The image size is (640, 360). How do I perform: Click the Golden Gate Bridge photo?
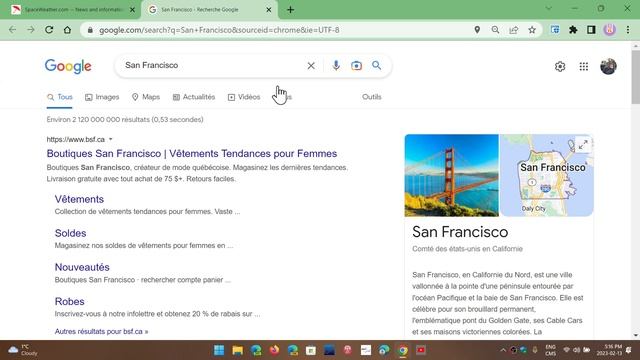click(x=451, y=175)
